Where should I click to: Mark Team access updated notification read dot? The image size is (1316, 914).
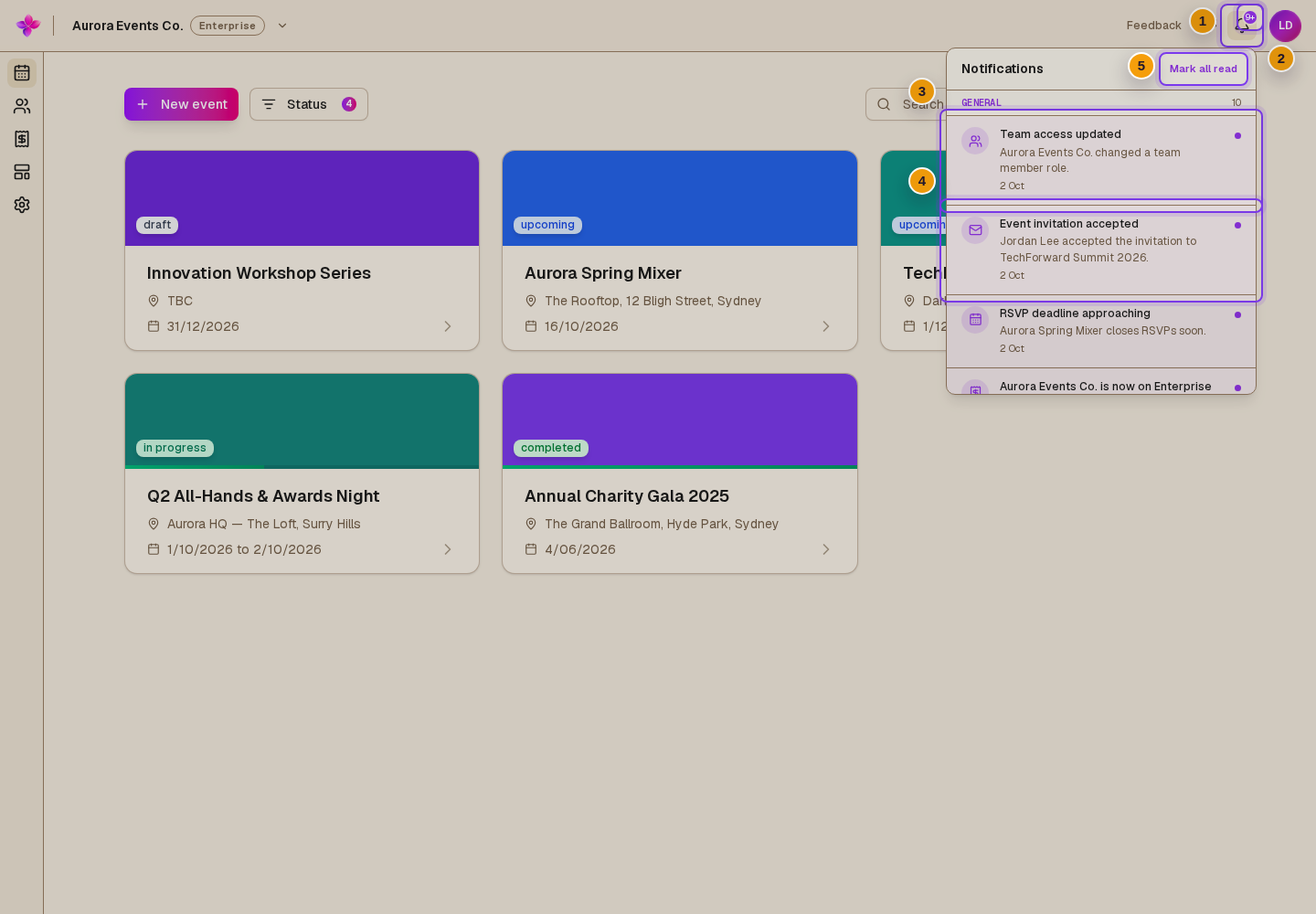click(1237, 135)
